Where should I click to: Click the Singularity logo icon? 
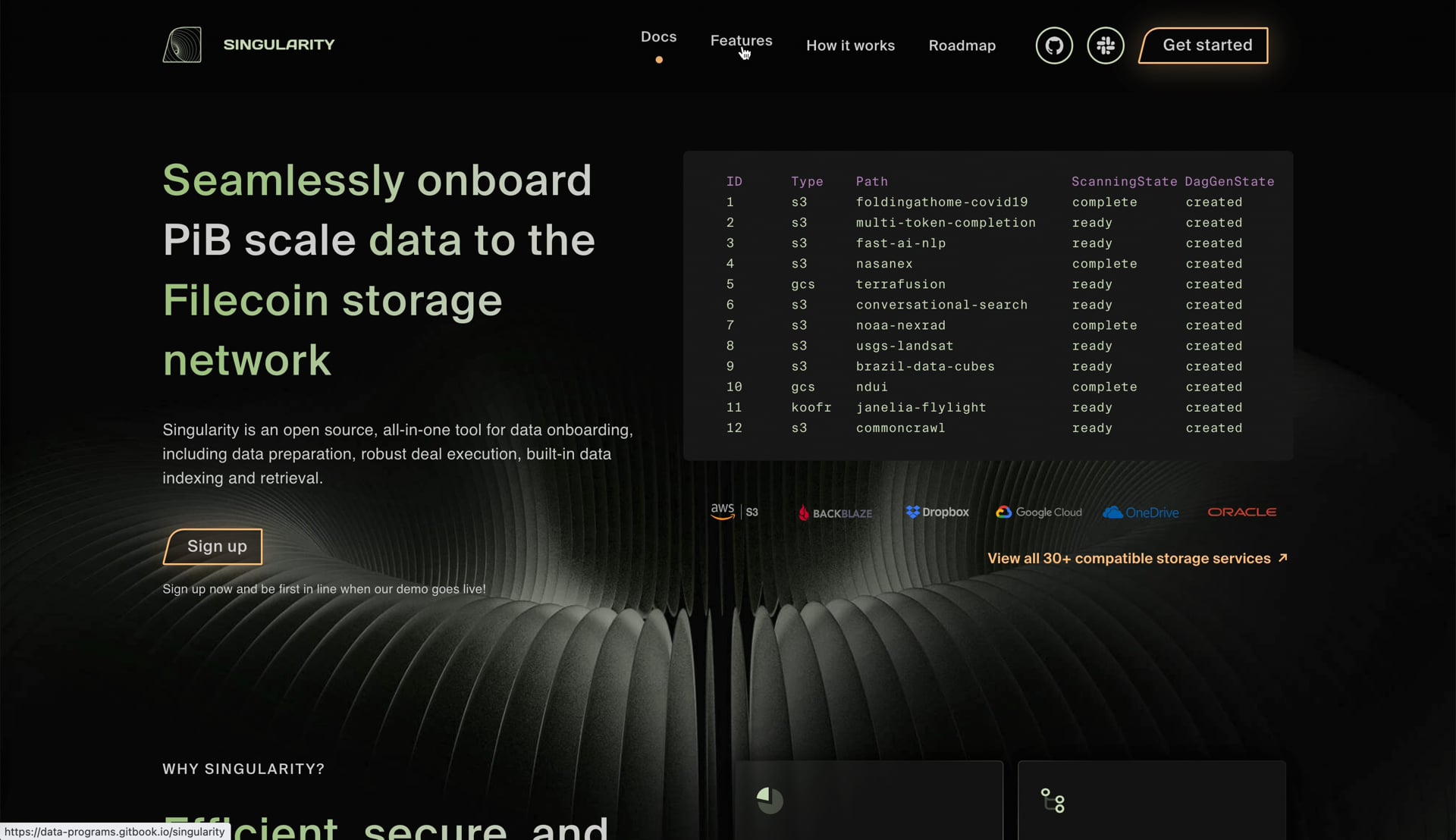[x=182, y=45]
